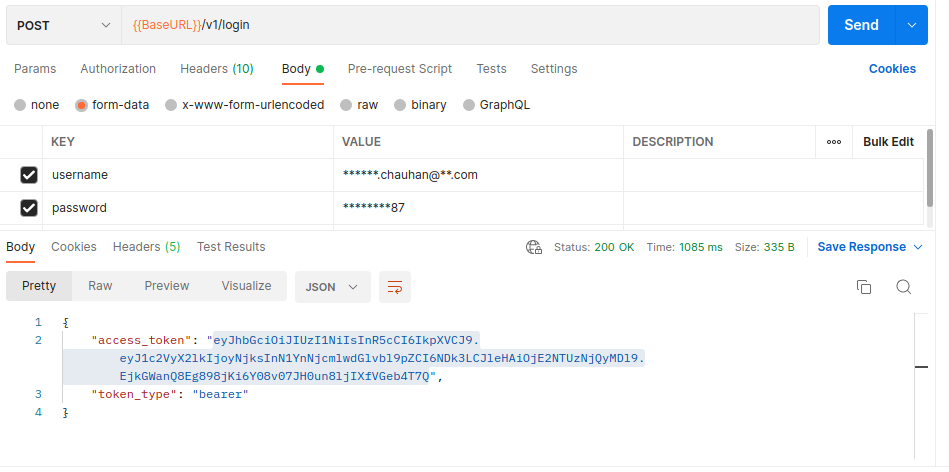Open the Params tab

[35, 69]
